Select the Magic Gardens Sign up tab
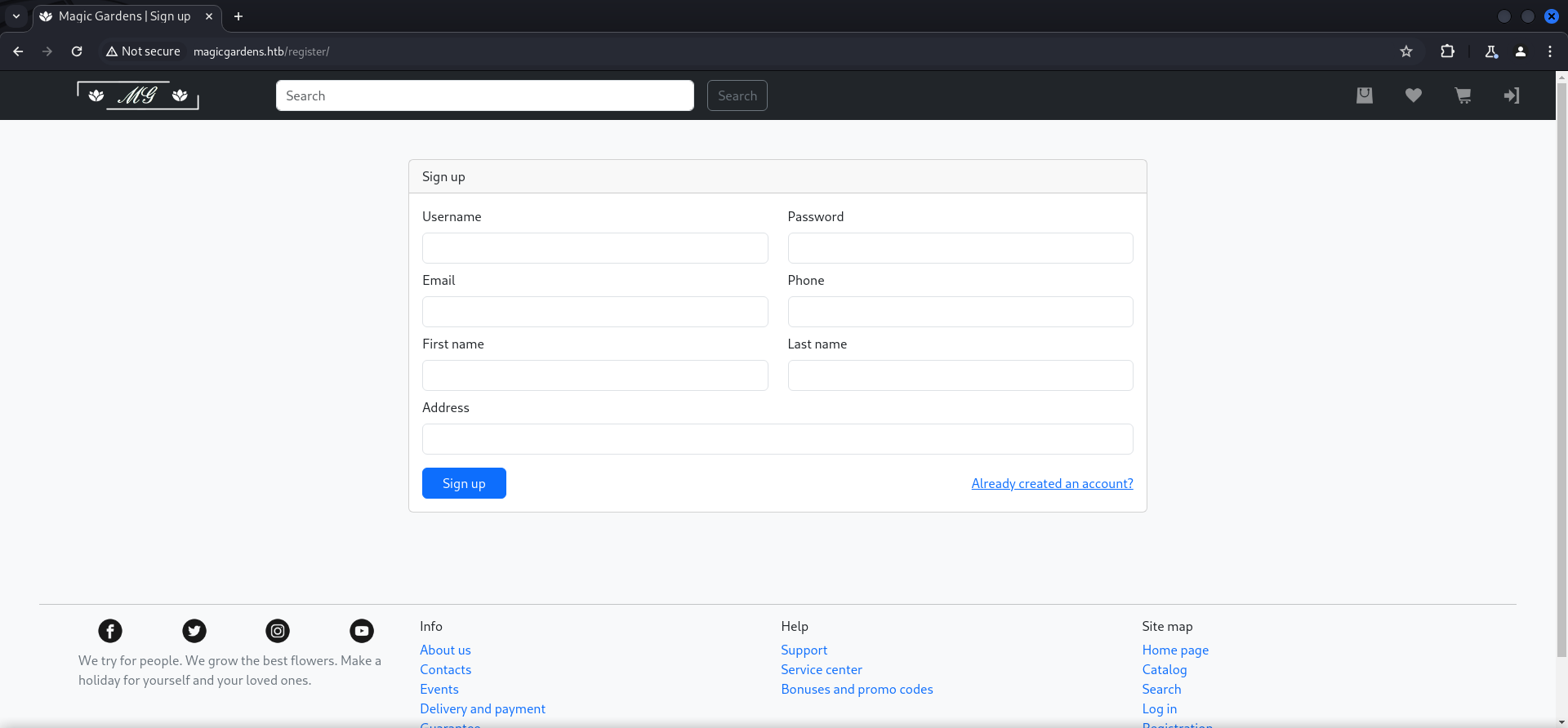 (124, 16)
